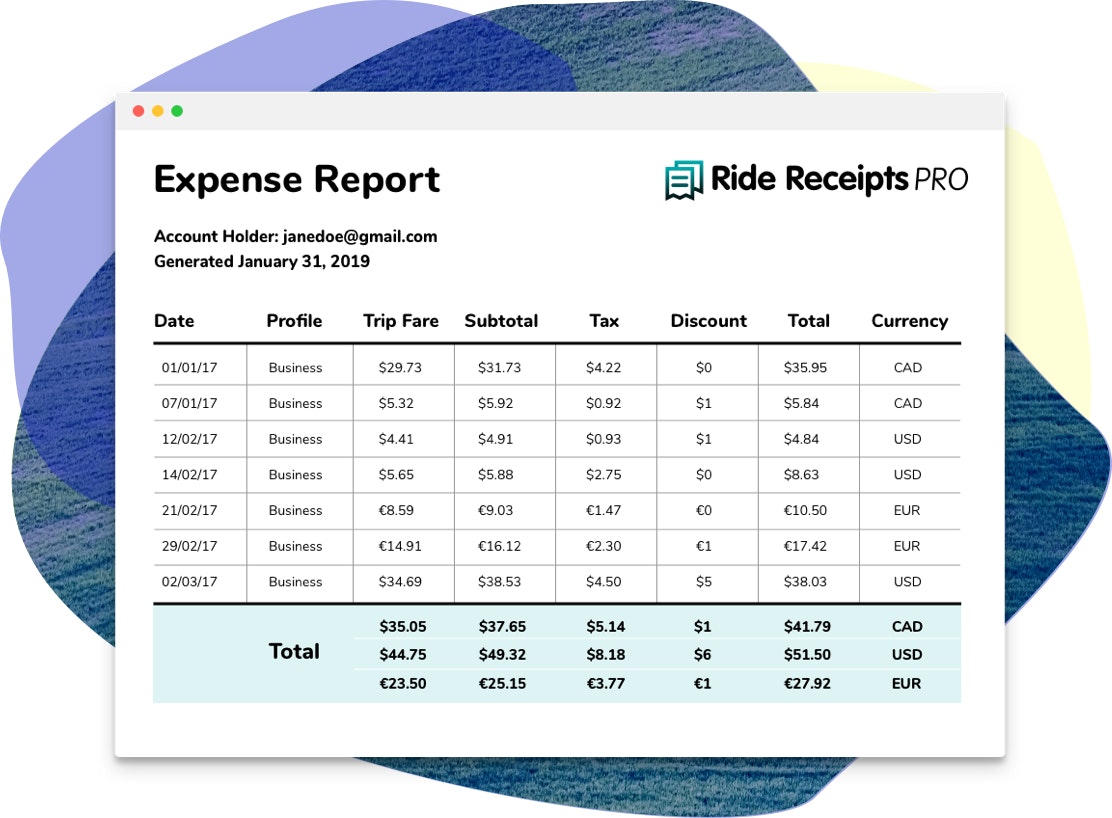The height and width of the screenshot is (818, 1112).
Task: Click discount value $5
Action: 704,582
